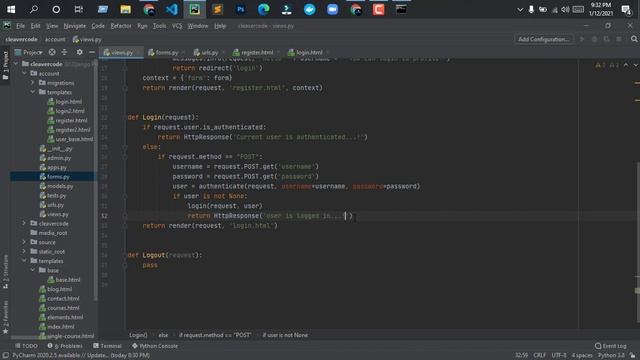Open the Python Console tool window

point(155,346)
